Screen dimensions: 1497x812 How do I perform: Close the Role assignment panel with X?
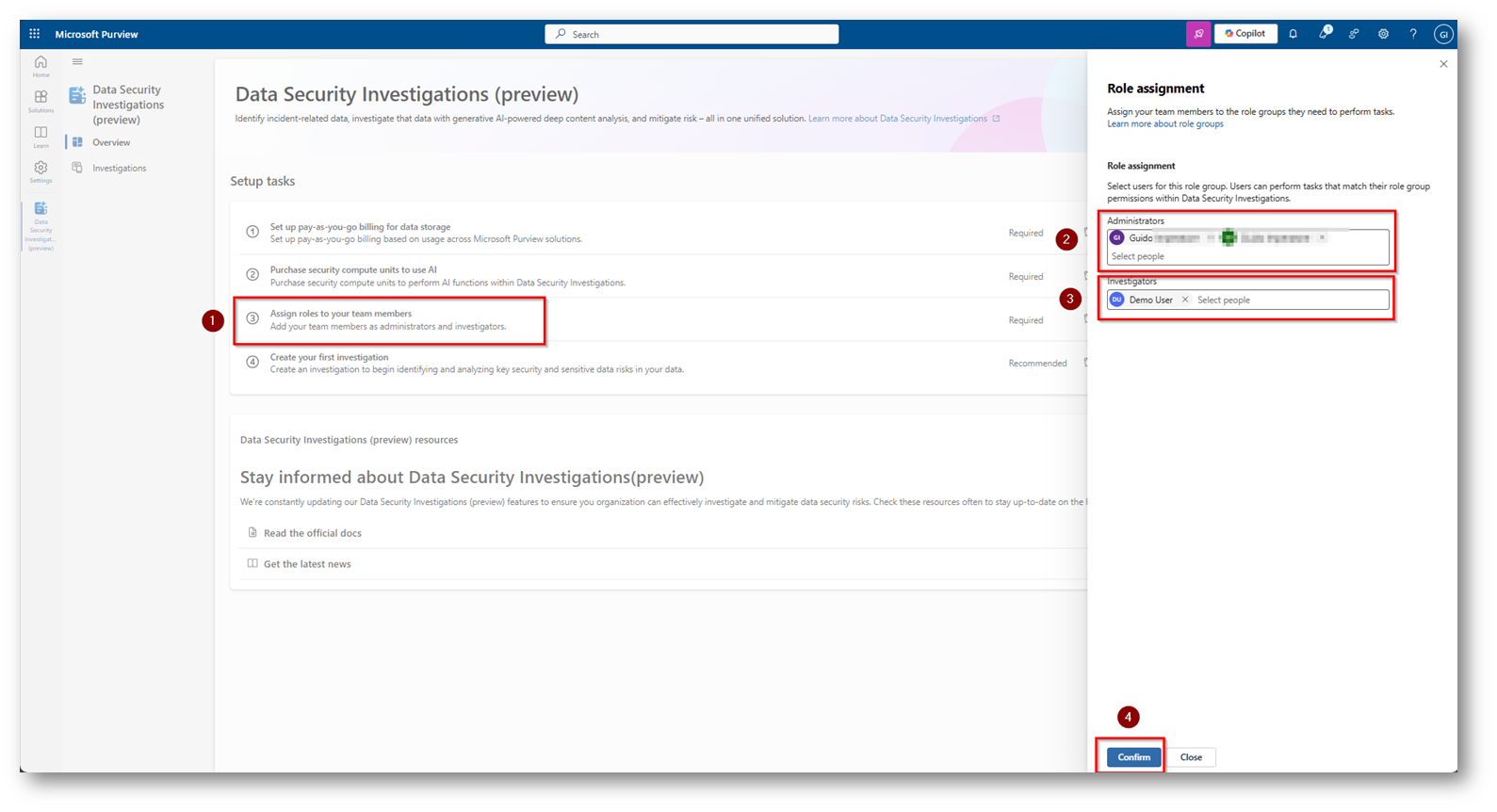[1443, 64]
